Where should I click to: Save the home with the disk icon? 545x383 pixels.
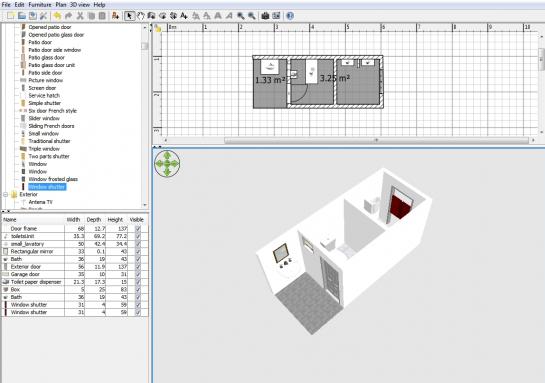33,16
